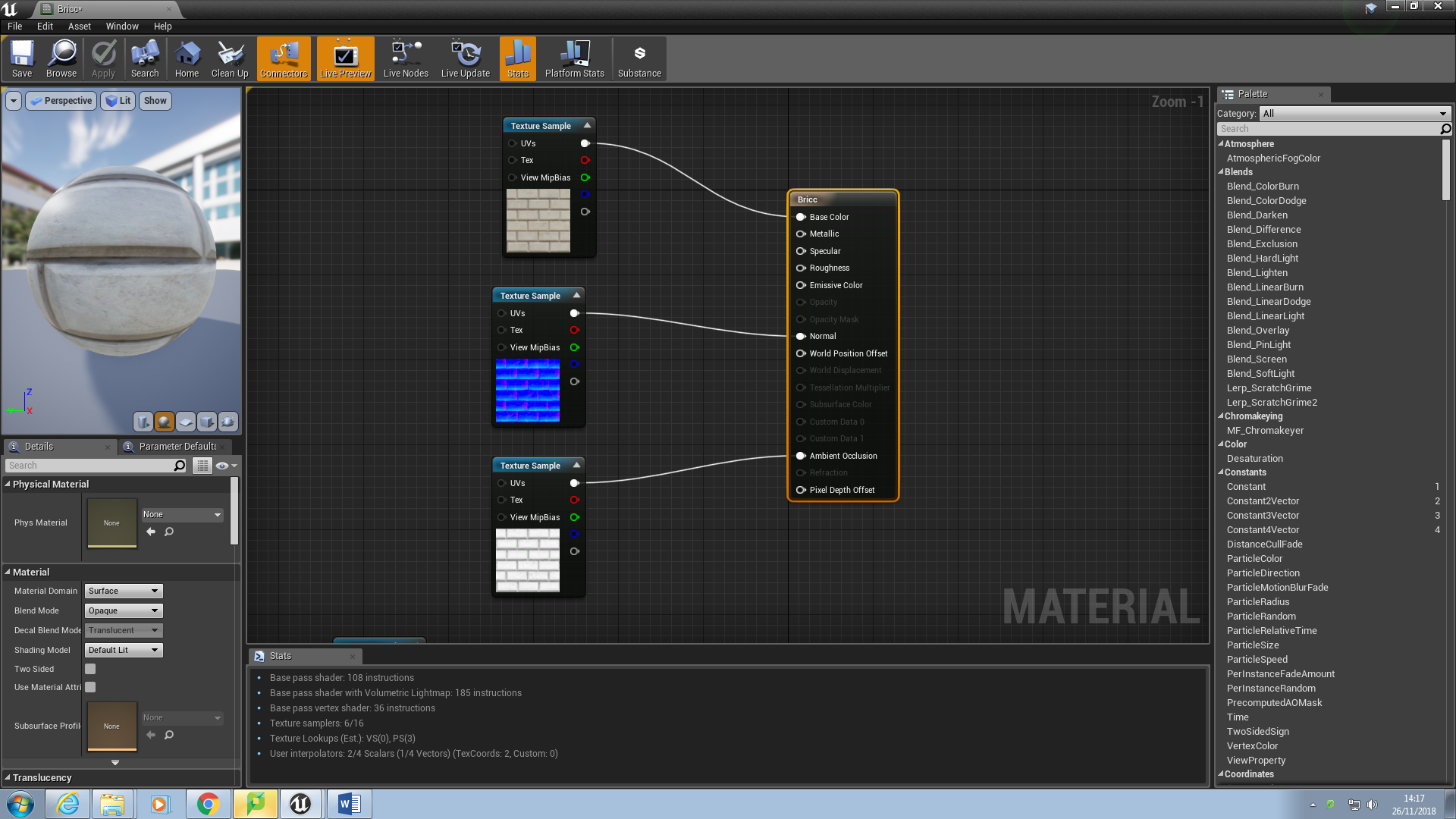
Task: Click the Show viewport button
Action: click(155, 101)
